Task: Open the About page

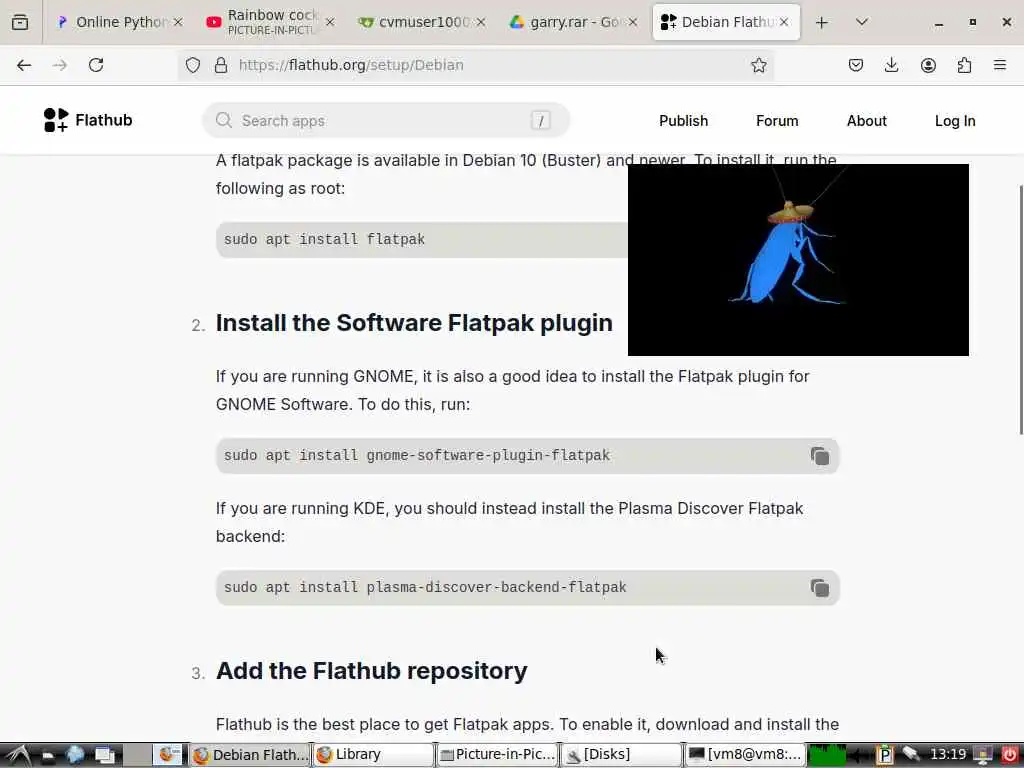Action: (867, 121)
